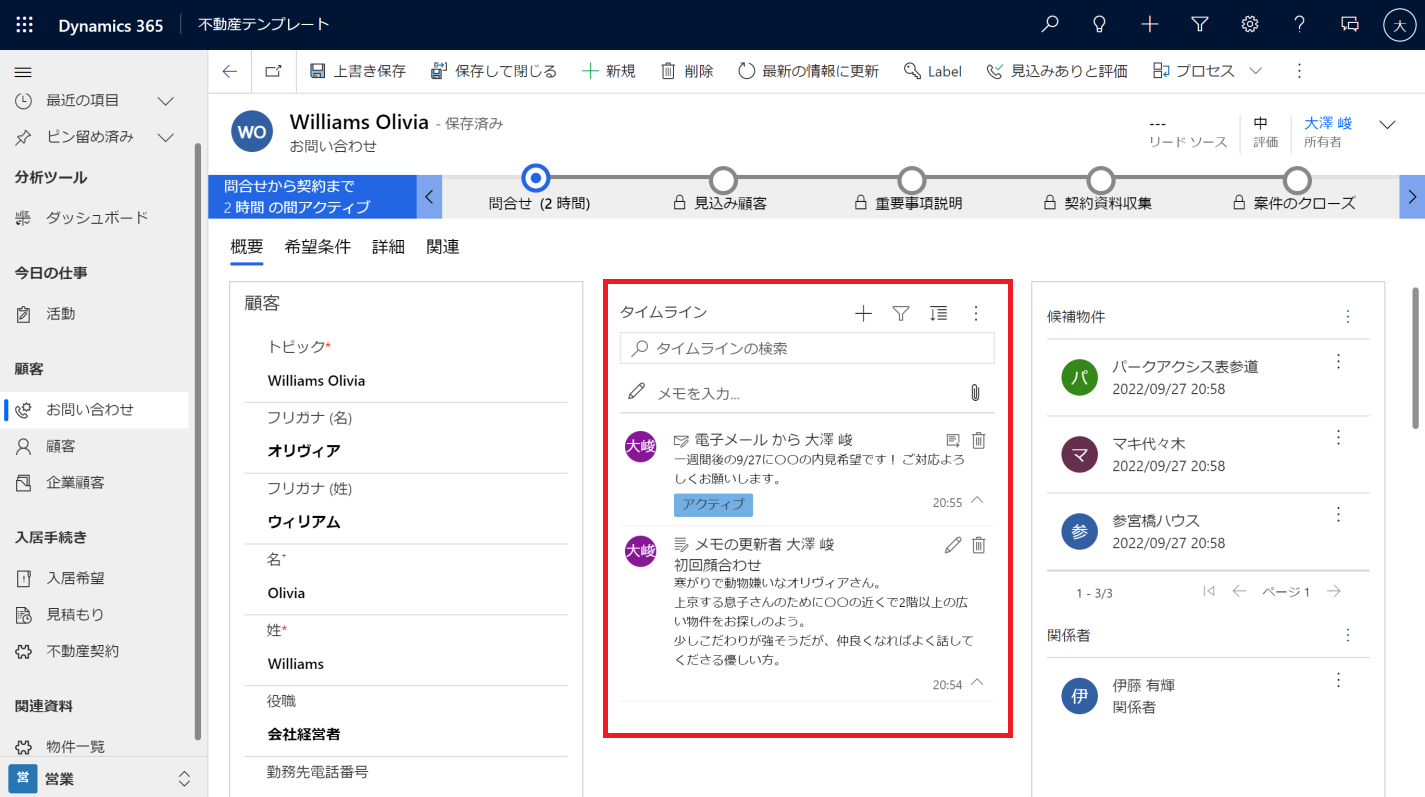
Task: Click the timeline sort order icon
Action: point(938,314)
